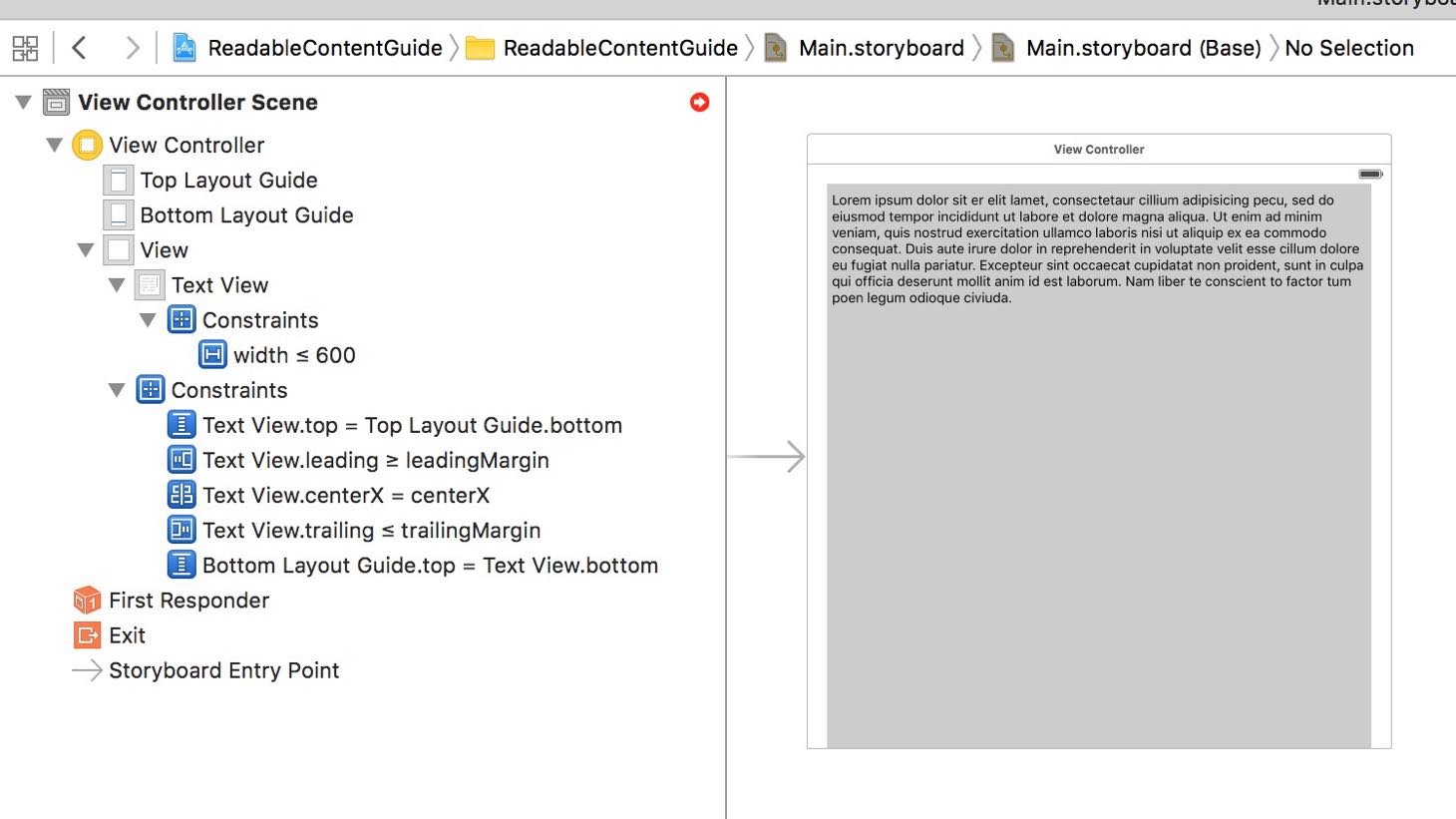Select Text View.leading ≥ leadingMargin constraint

tap(358, 460)
